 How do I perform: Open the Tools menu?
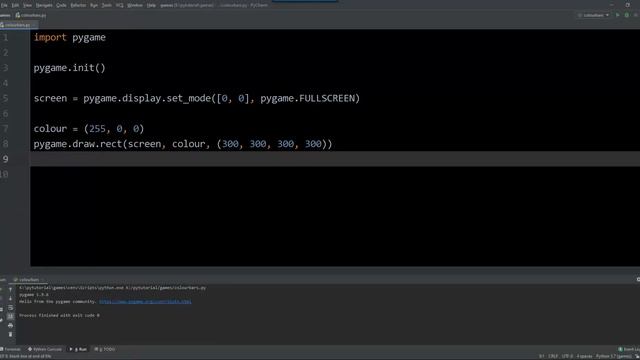[107, 5]
